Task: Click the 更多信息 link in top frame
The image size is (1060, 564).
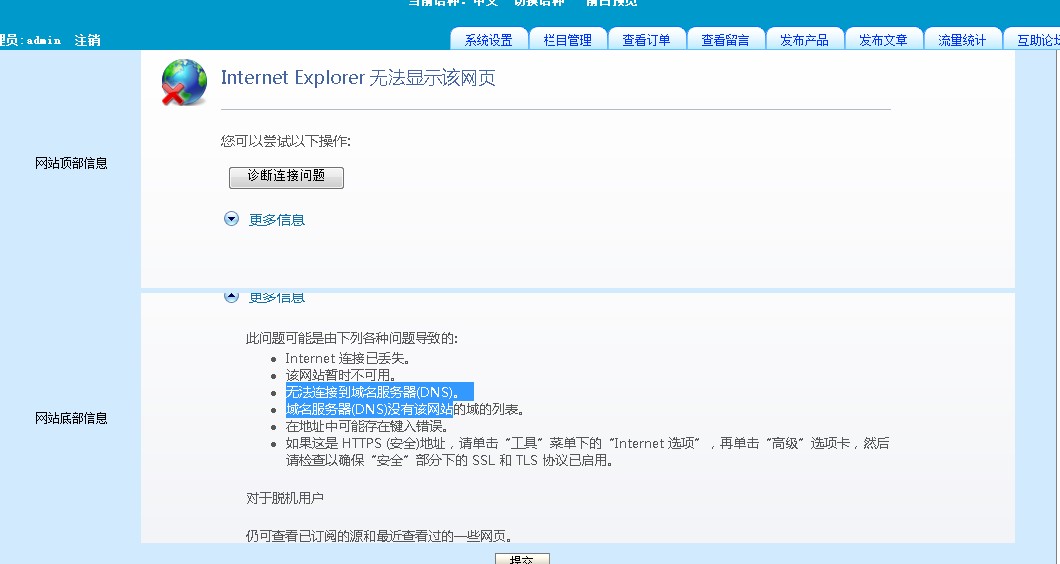Action: tap(277, 220)
